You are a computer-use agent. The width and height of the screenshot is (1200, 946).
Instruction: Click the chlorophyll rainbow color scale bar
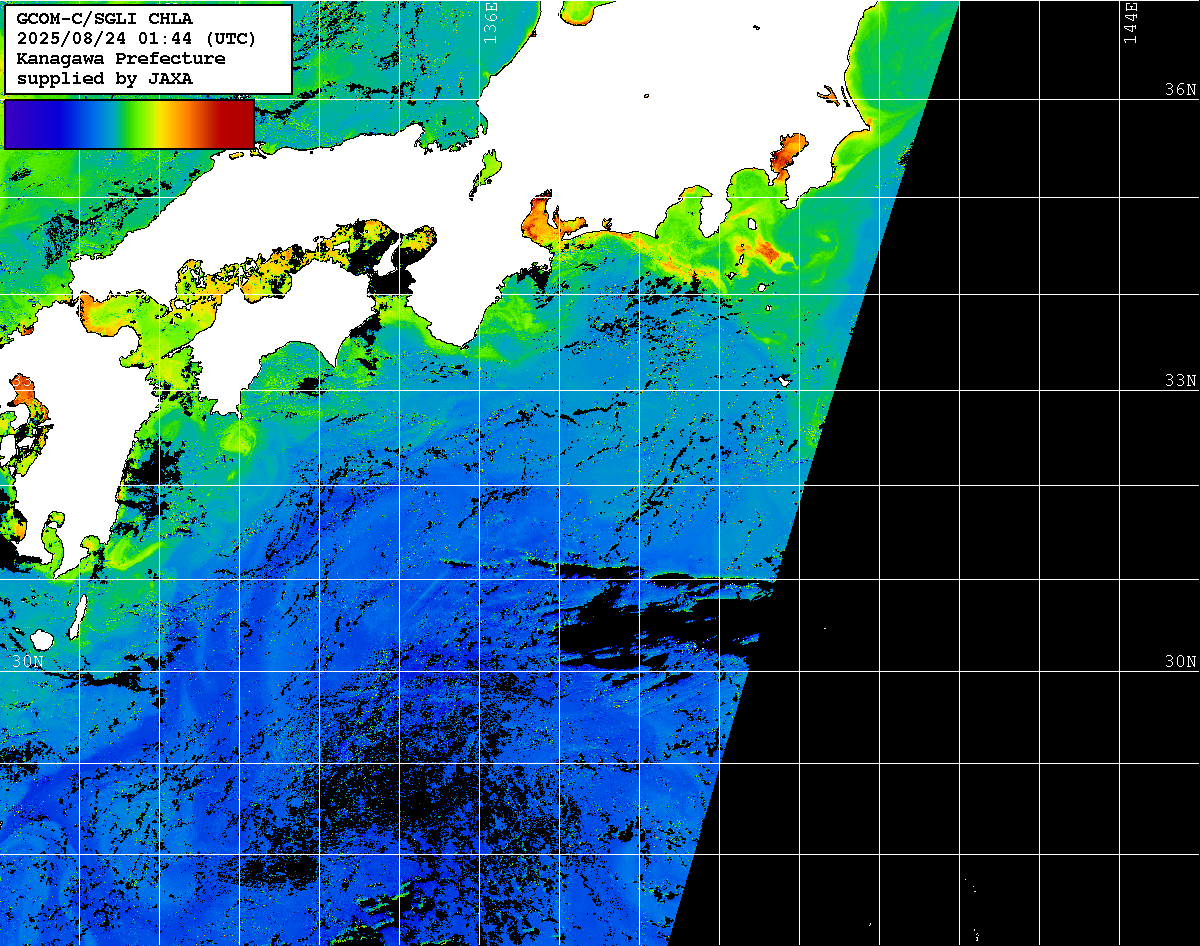129,124
